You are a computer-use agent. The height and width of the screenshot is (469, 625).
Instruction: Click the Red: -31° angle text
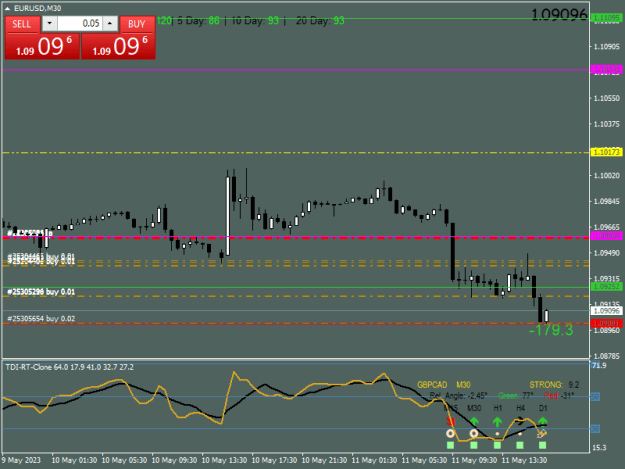(x=559, y=396)
